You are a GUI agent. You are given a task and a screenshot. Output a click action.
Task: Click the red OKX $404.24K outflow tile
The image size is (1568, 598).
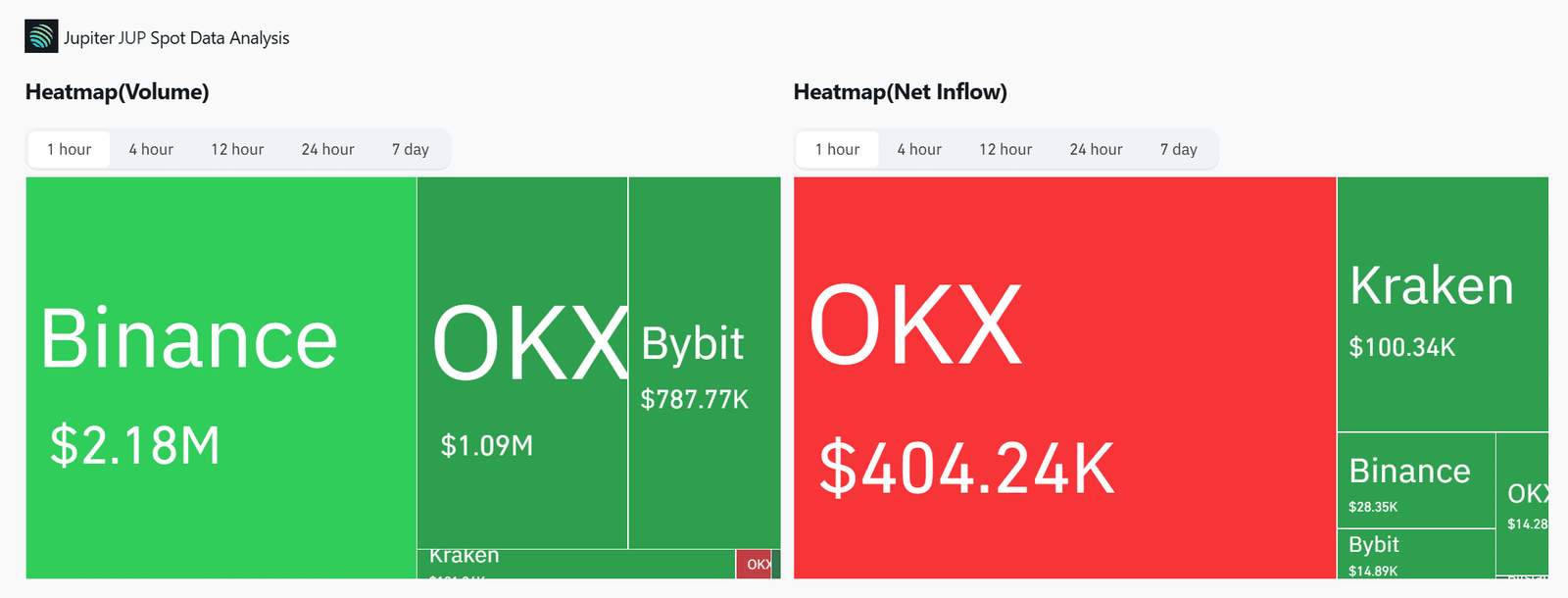[1065, 377]
